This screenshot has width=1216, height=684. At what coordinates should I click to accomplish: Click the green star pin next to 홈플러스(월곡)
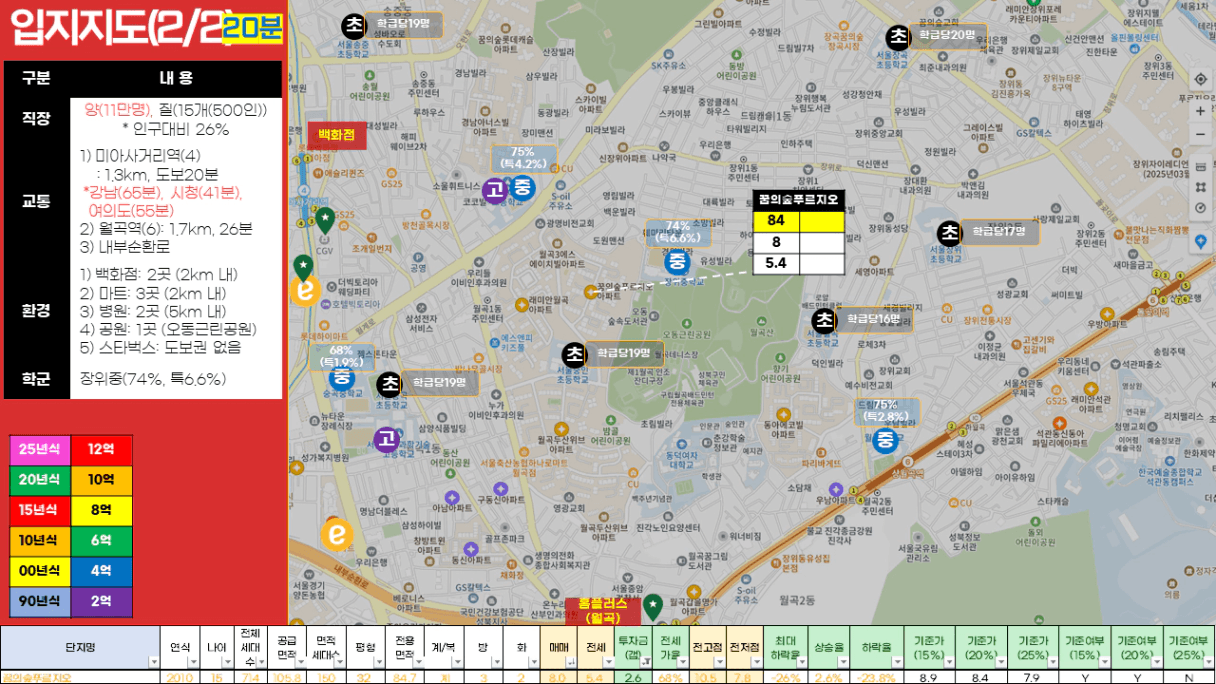(652, 605)
